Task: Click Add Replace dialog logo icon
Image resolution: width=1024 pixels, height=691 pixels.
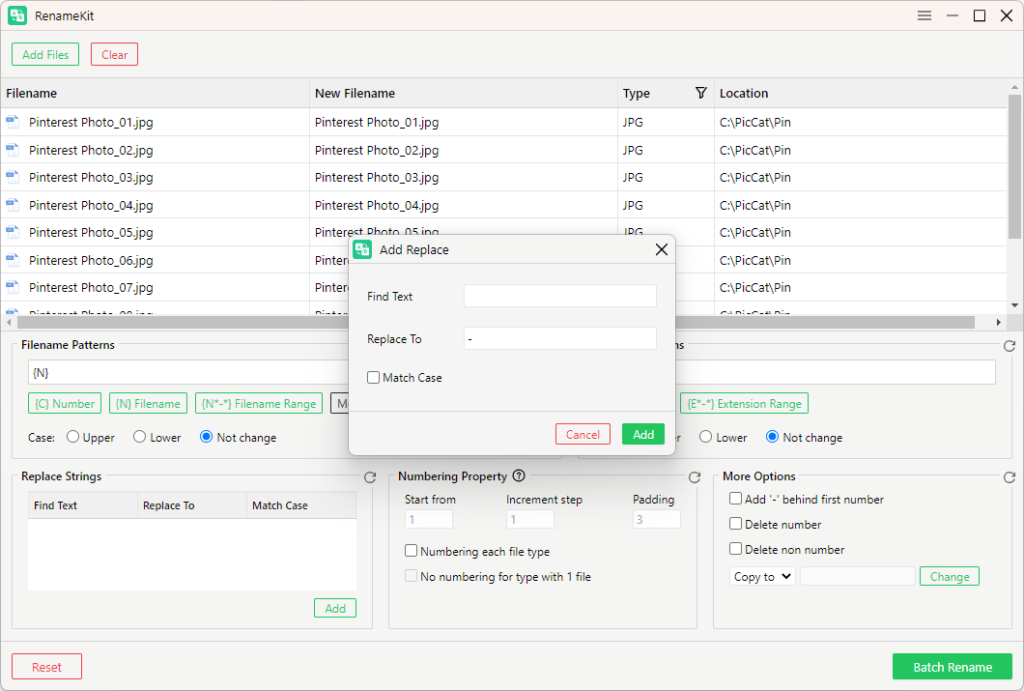Action: pyautogui.click(x=362, y=249)
